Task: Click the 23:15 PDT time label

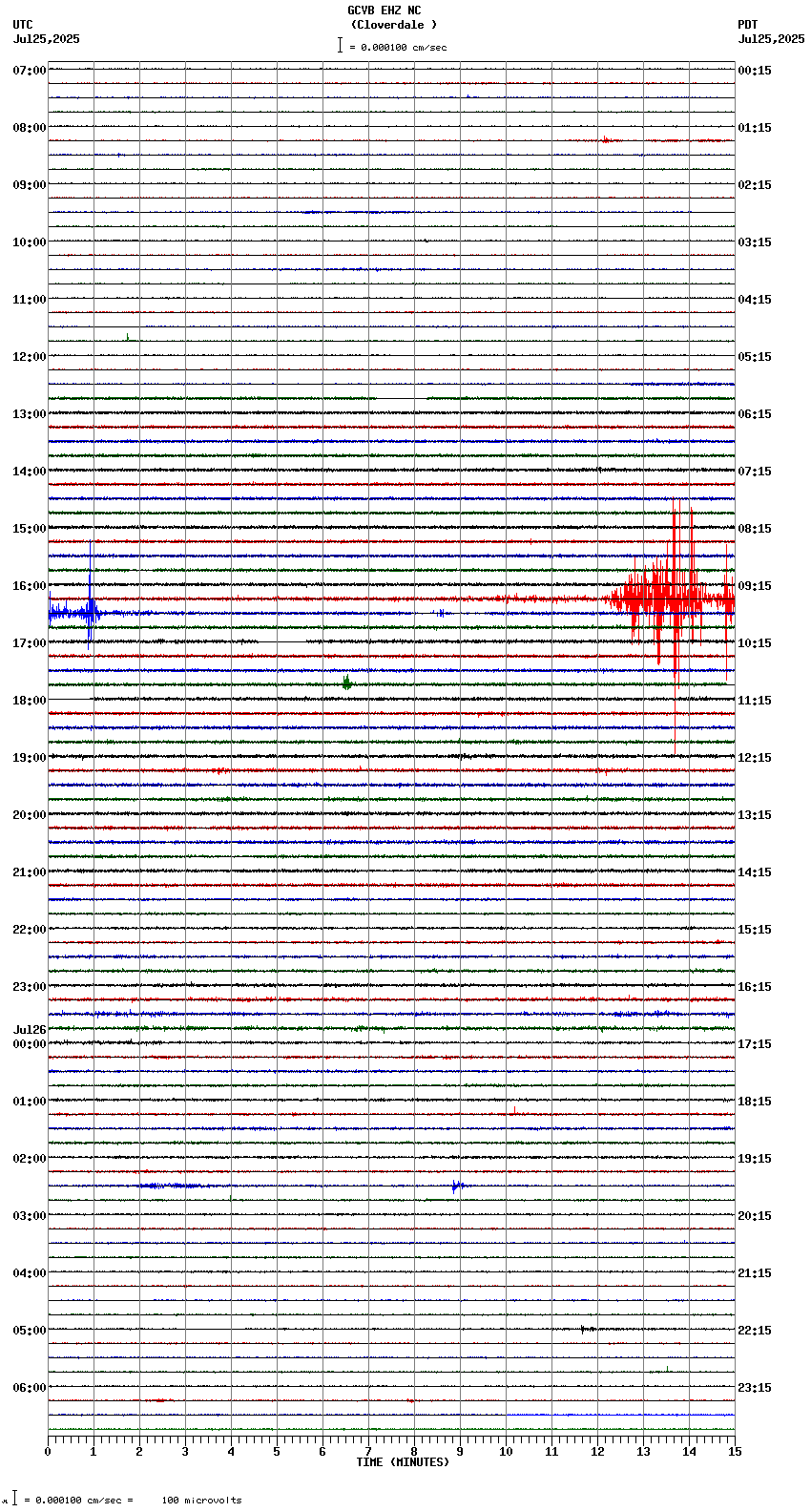Action: click(x=755, y=1388)
